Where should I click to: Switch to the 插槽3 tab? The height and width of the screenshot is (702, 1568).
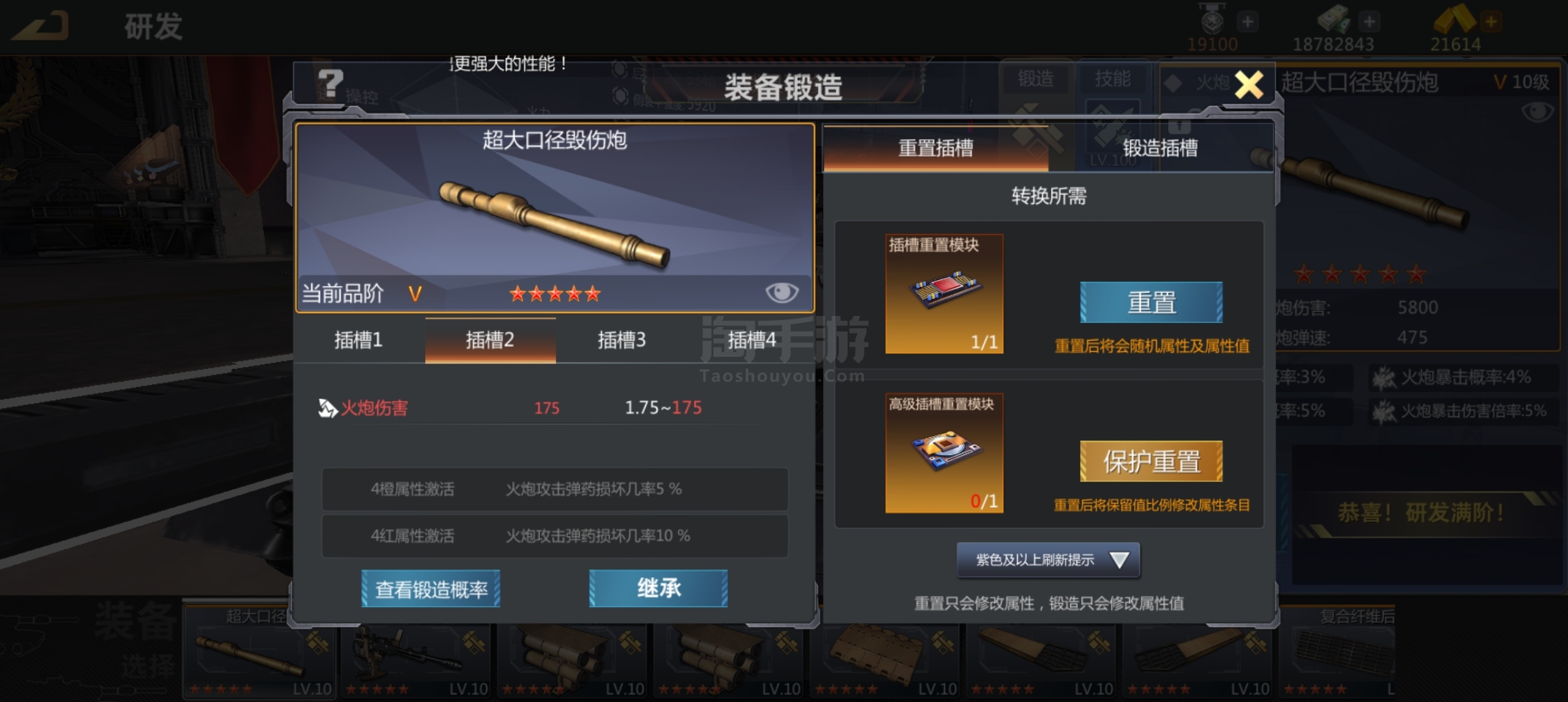[621, 340]
